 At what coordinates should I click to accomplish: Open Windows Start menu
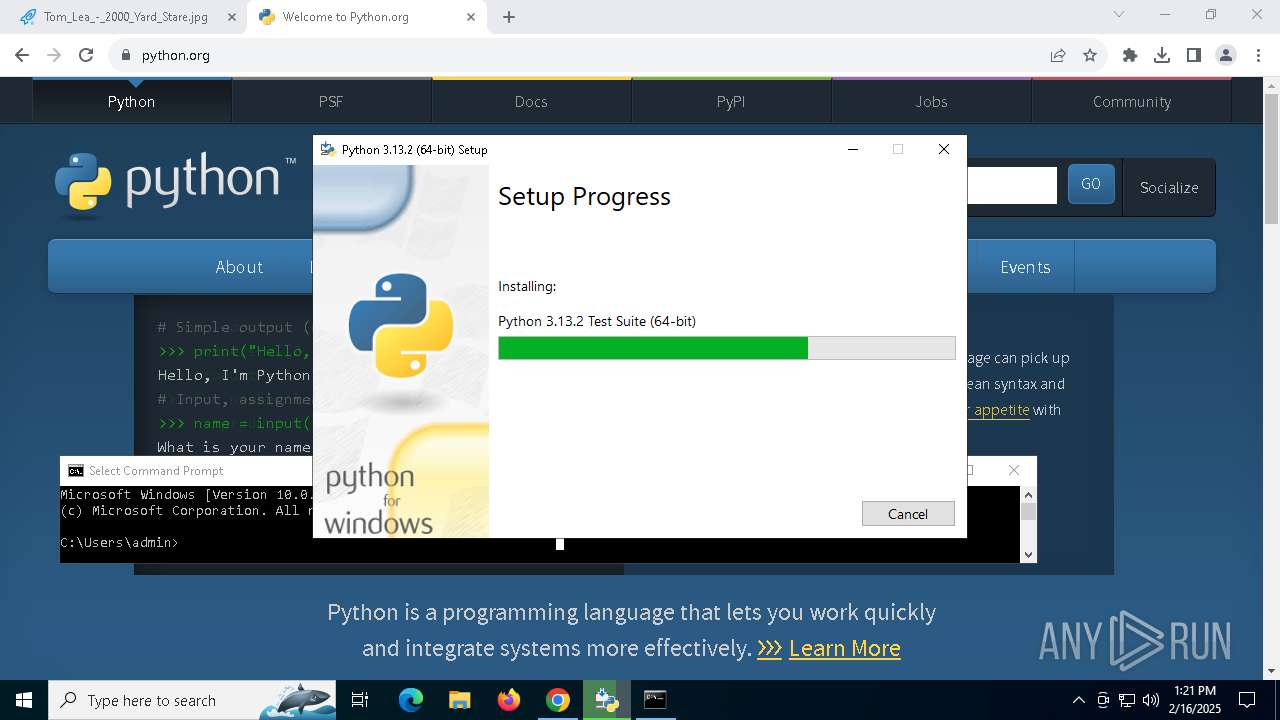(24, 700)
